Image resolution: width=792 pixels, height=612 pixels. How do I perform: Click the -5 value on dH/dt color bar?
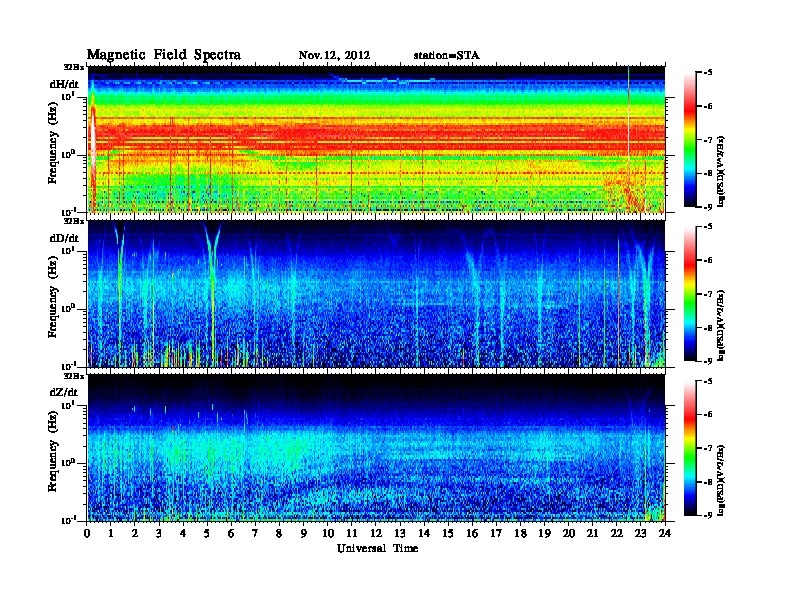tap(708, 73)
